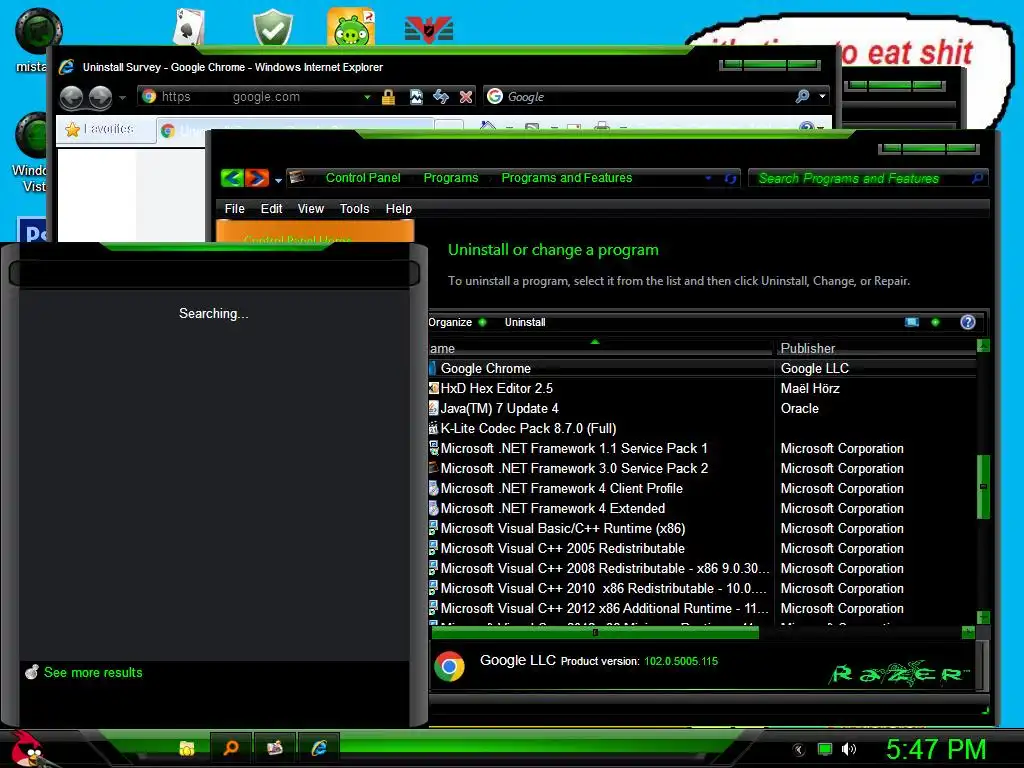Sort by the Publisher column header
This screenshot has width=1024, height=768.
coord(875,348)
